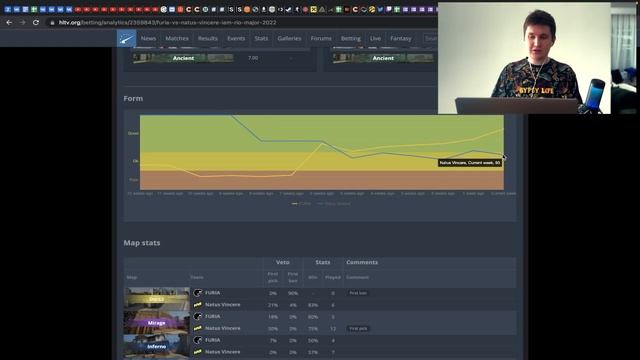Click the Veto column group header
Image resolution: width=640 pixels, height=360 pixels.
pyautogui.click(x=282, y=262)
